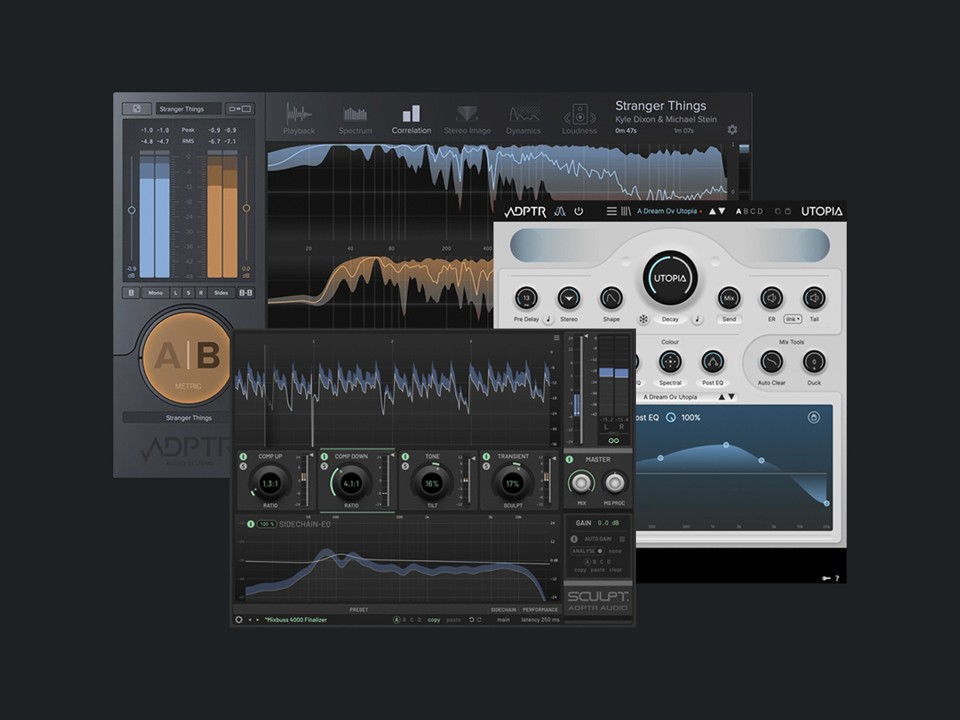Select Utopia preset slot A
Screen dimensions: 960x720
coord(738,211)
